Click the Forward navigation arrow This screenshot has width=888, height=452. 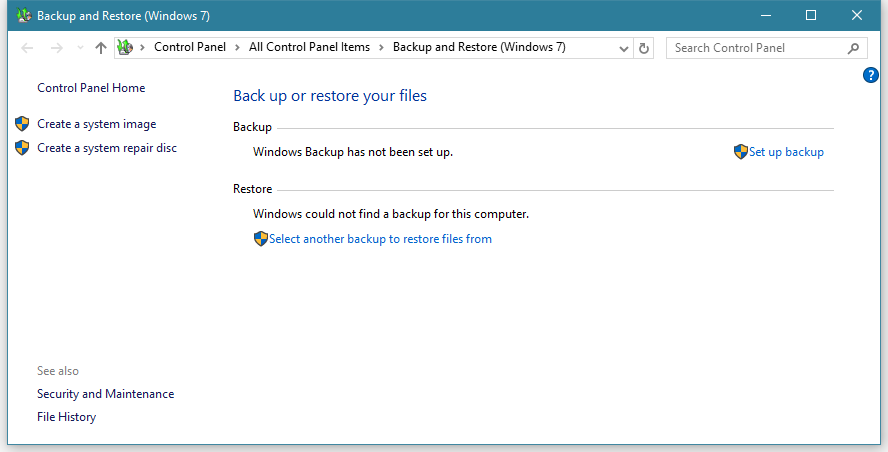[57, 48]
